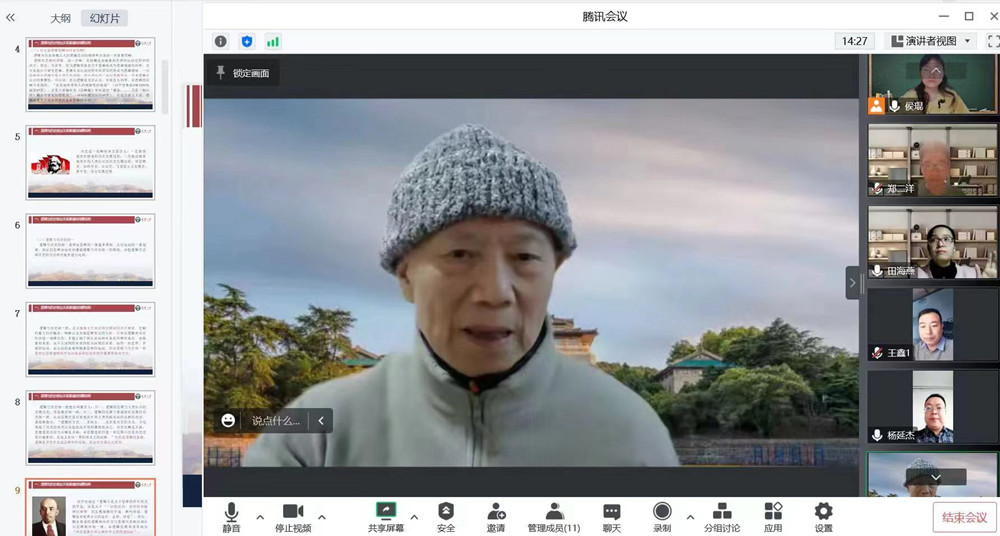Check the green network signal icon

coord(273,41)
